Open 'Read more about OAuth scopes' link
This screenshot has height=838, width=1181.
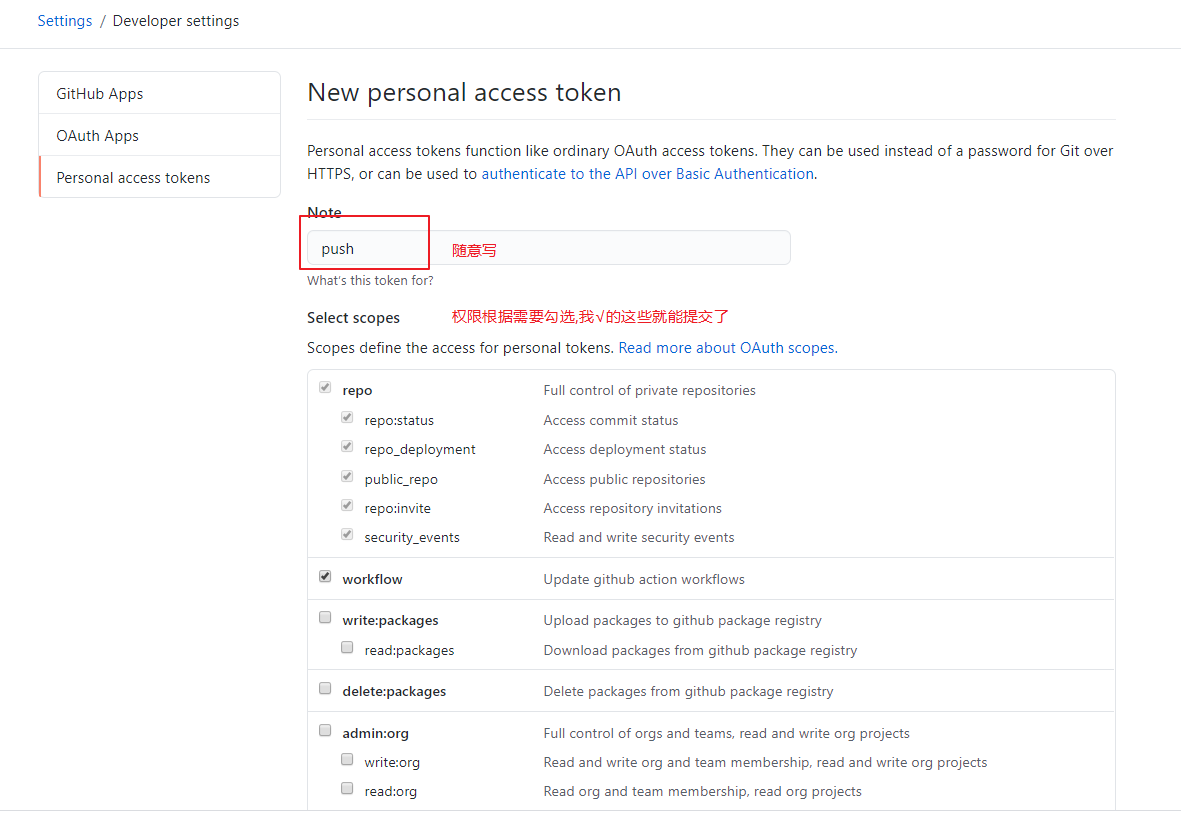[727, 348]
